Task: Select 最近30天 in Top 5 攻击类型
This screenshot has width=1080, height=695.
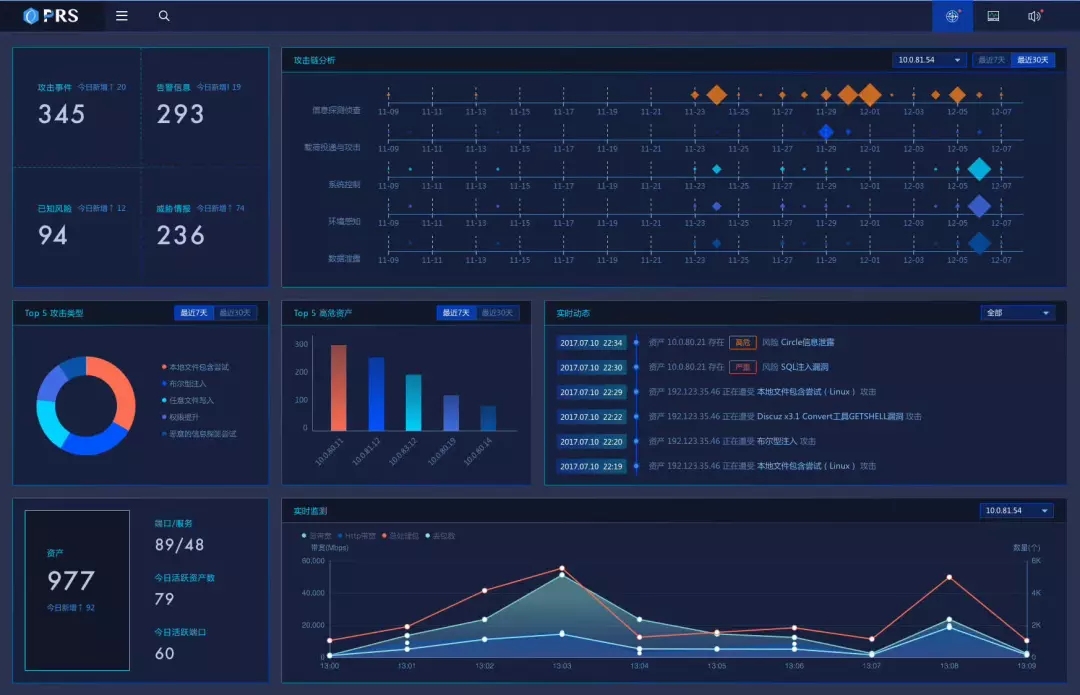Action: (x=235, y=313)
